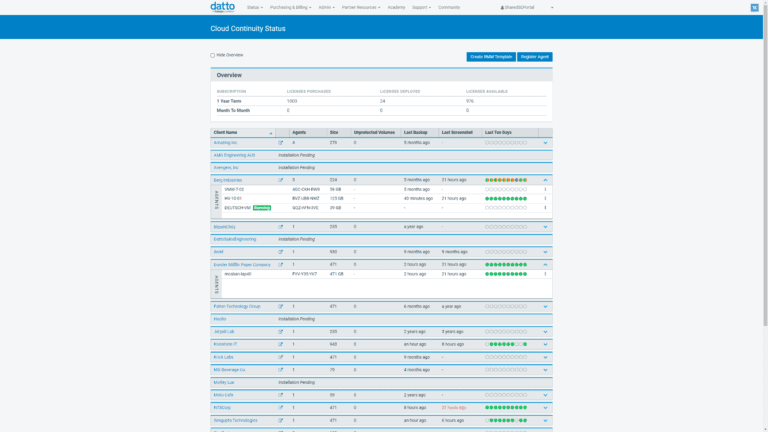Image resolution: width=768 pixels, height=432 pixels.
Task: Open options menu for HV-10-01 agent
Action: pos(545,199)
